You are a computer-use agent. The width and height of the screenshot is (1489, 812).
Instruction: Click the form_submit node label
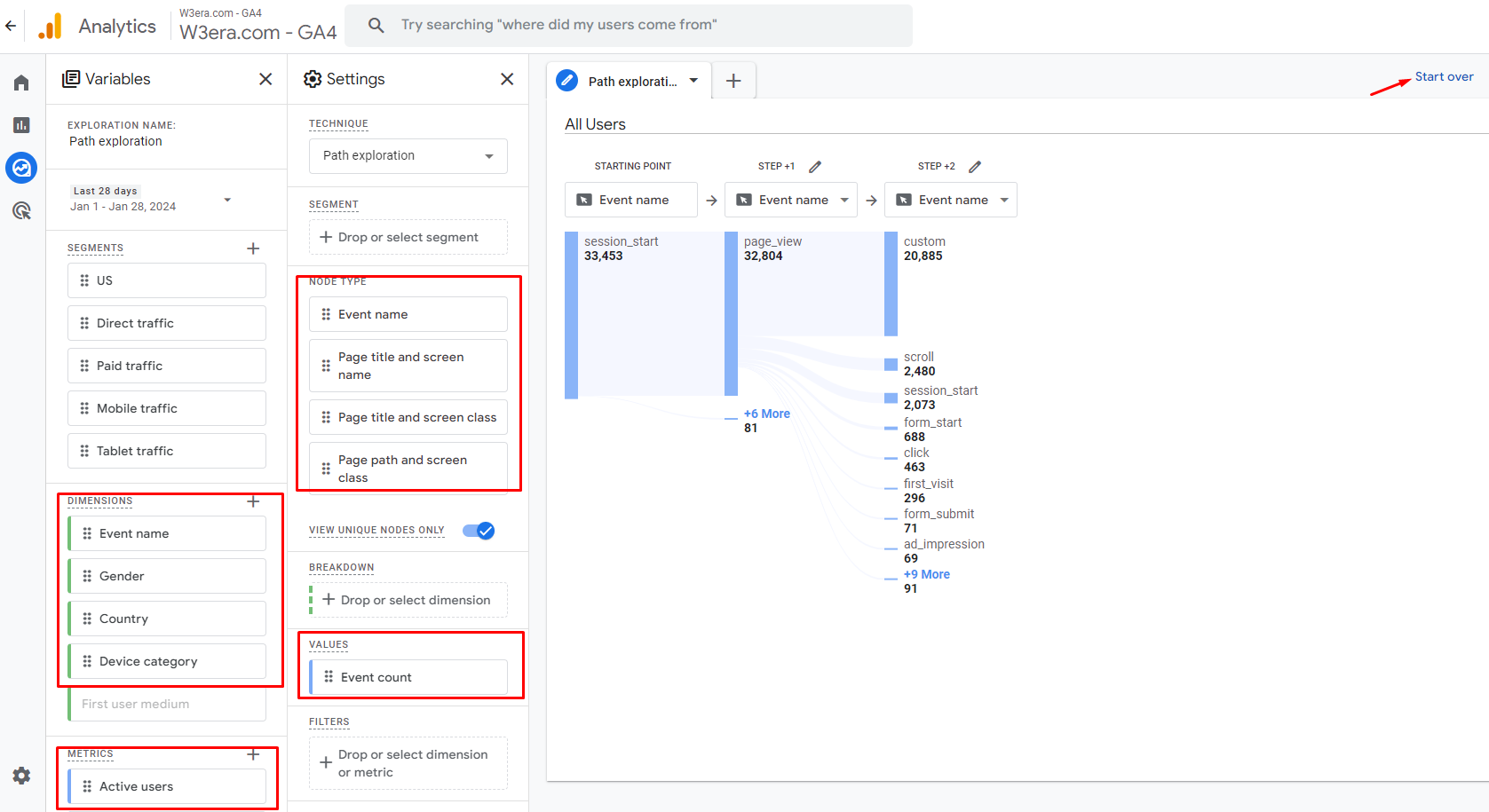(939, 514)
